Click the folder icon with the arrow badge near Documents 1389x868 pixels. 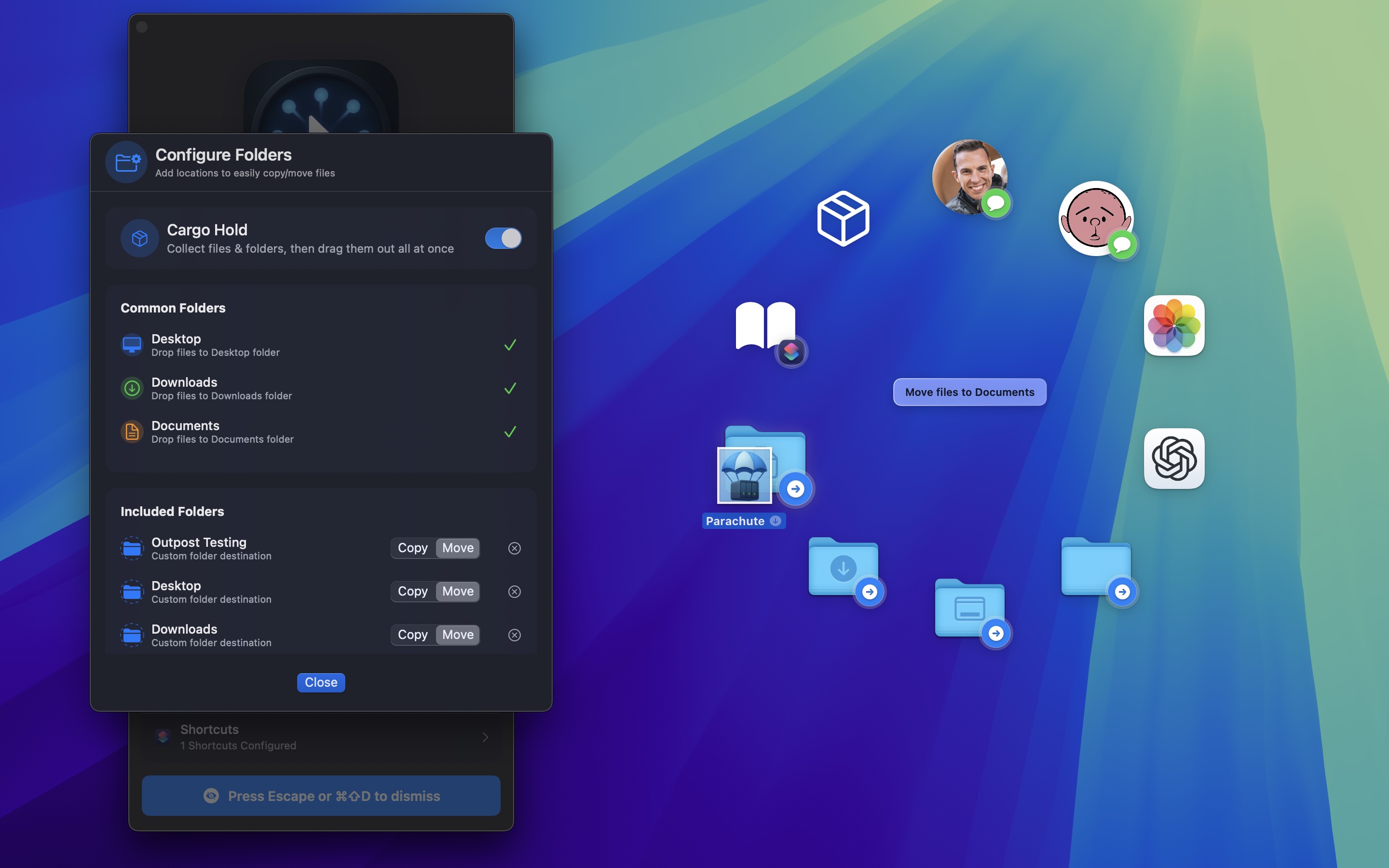pos(970,610)
